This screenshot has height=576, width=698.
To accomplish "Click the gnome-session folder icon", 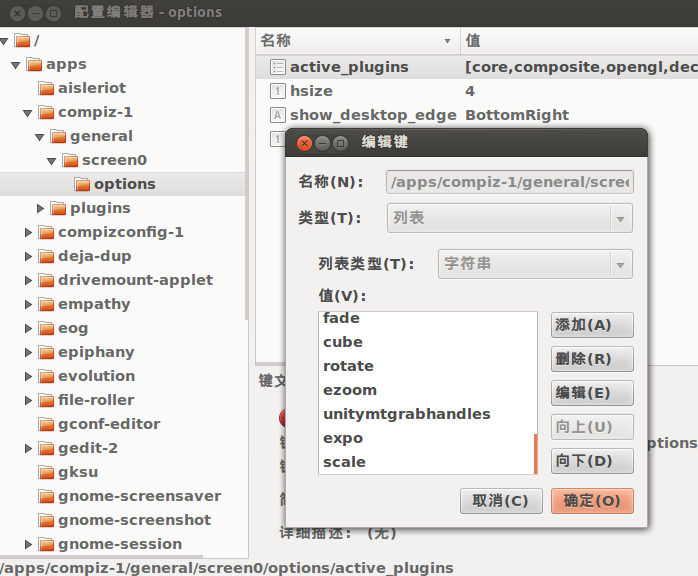I will [x=46, y=544].
